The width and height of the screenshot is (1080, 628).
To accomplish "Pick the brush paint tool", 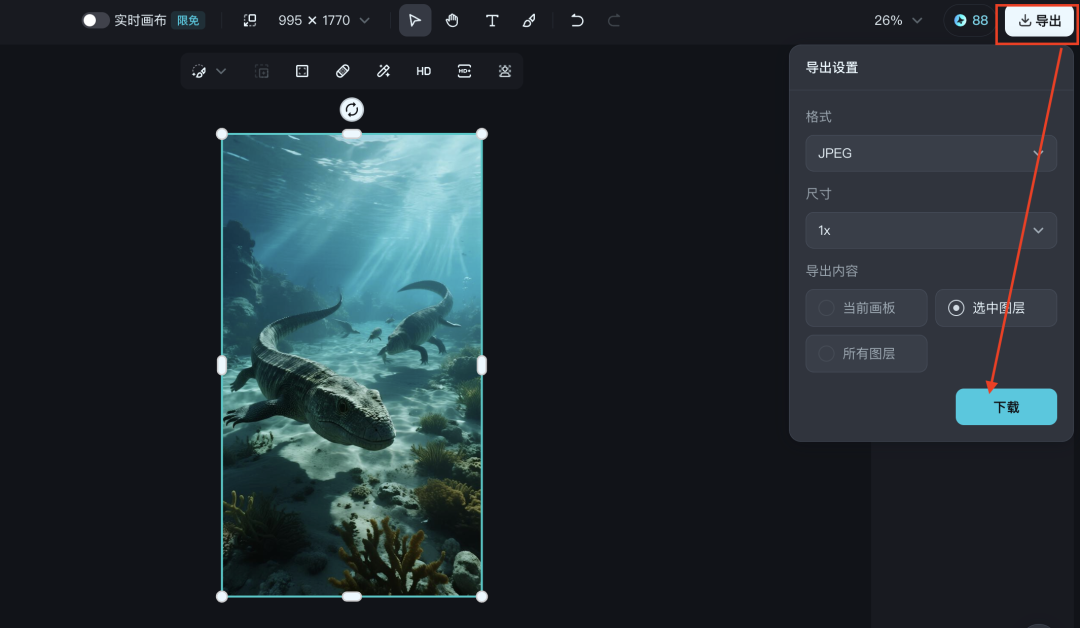I will 529,21.
